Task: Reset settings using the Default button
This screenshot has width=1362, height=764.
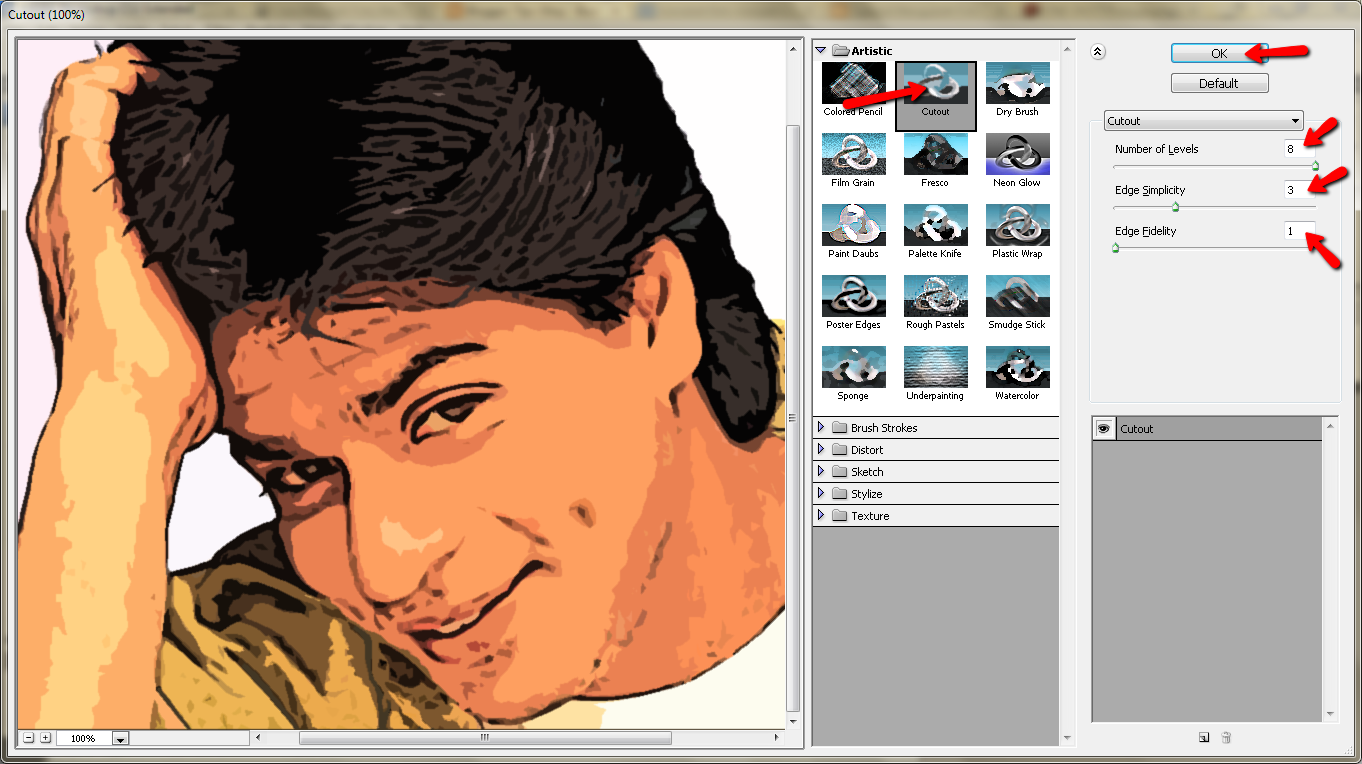Action: point(1219,83)
